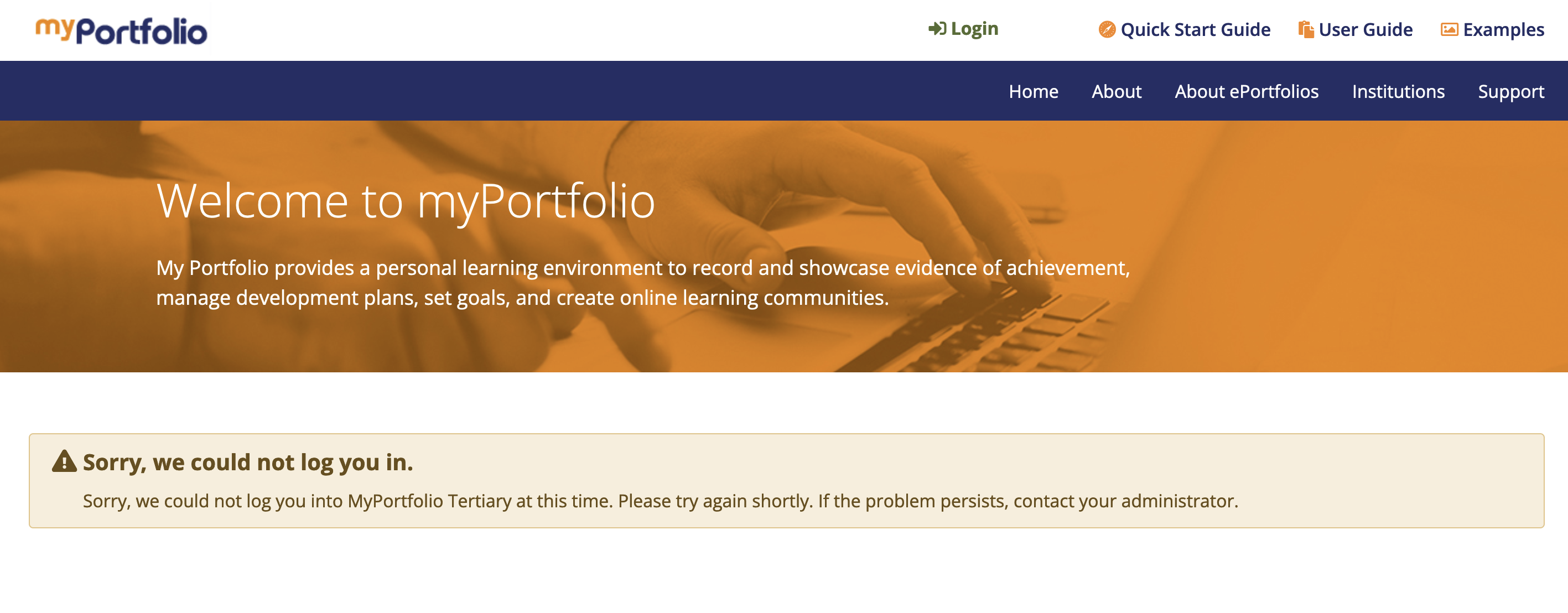1568x613 pixels.
Task: Navigate to the Institutions menu item
Action: pos(1398,91)
